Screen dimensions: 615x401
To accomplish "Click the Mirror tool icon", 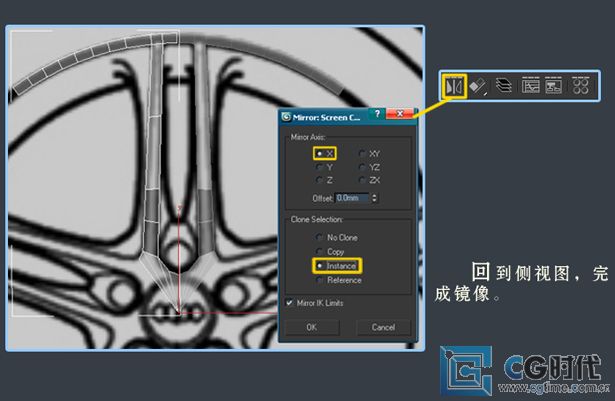I will 454,87.
